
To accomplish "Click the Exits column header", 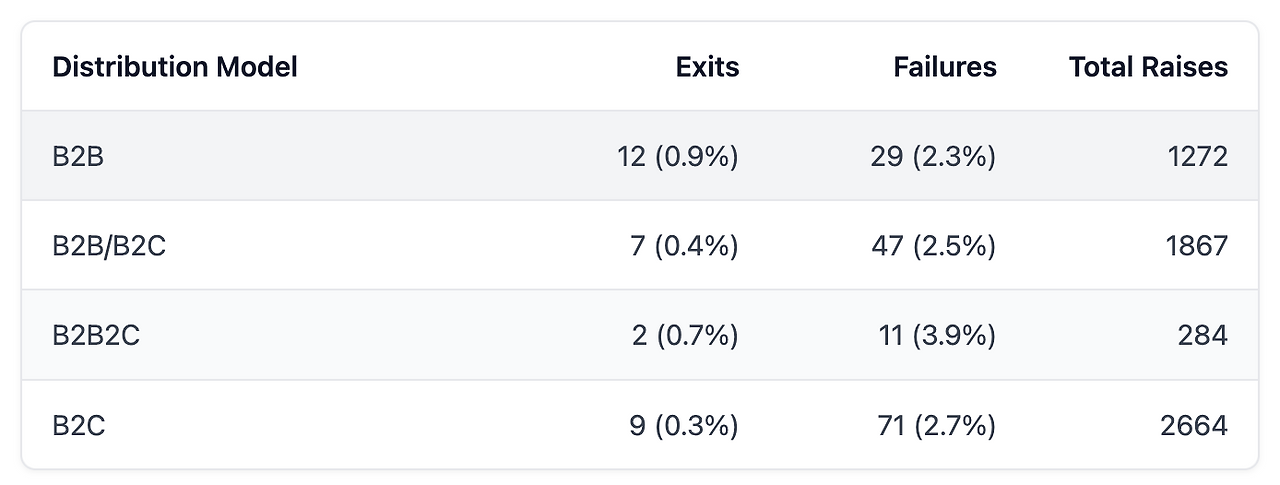I will click(x=707, y=67).
